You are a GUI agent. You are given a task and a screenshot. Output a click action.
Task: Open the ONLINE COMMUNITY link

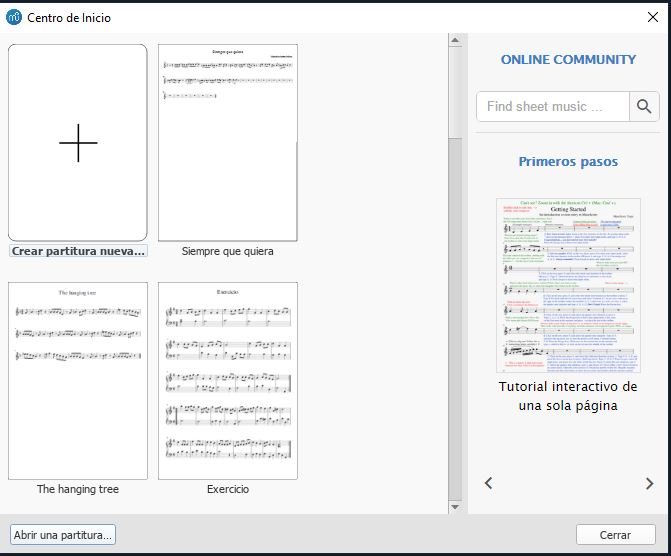pos(568,59)
